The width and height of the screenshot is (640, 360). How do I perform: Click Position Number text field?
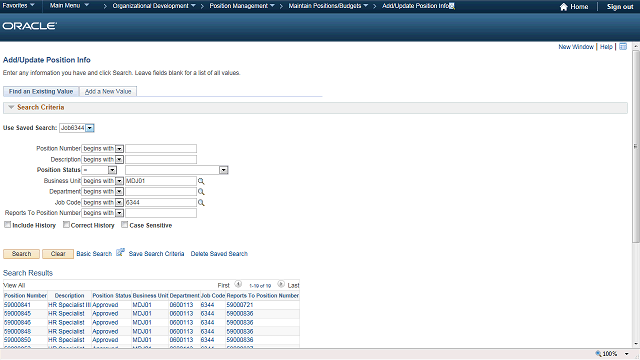pos(161,149)
